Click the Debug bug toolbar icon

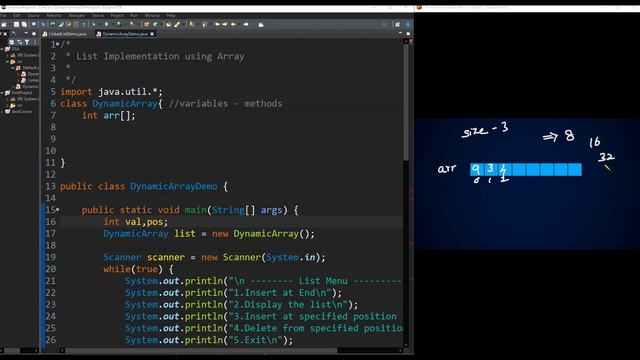tap(93, 24)
